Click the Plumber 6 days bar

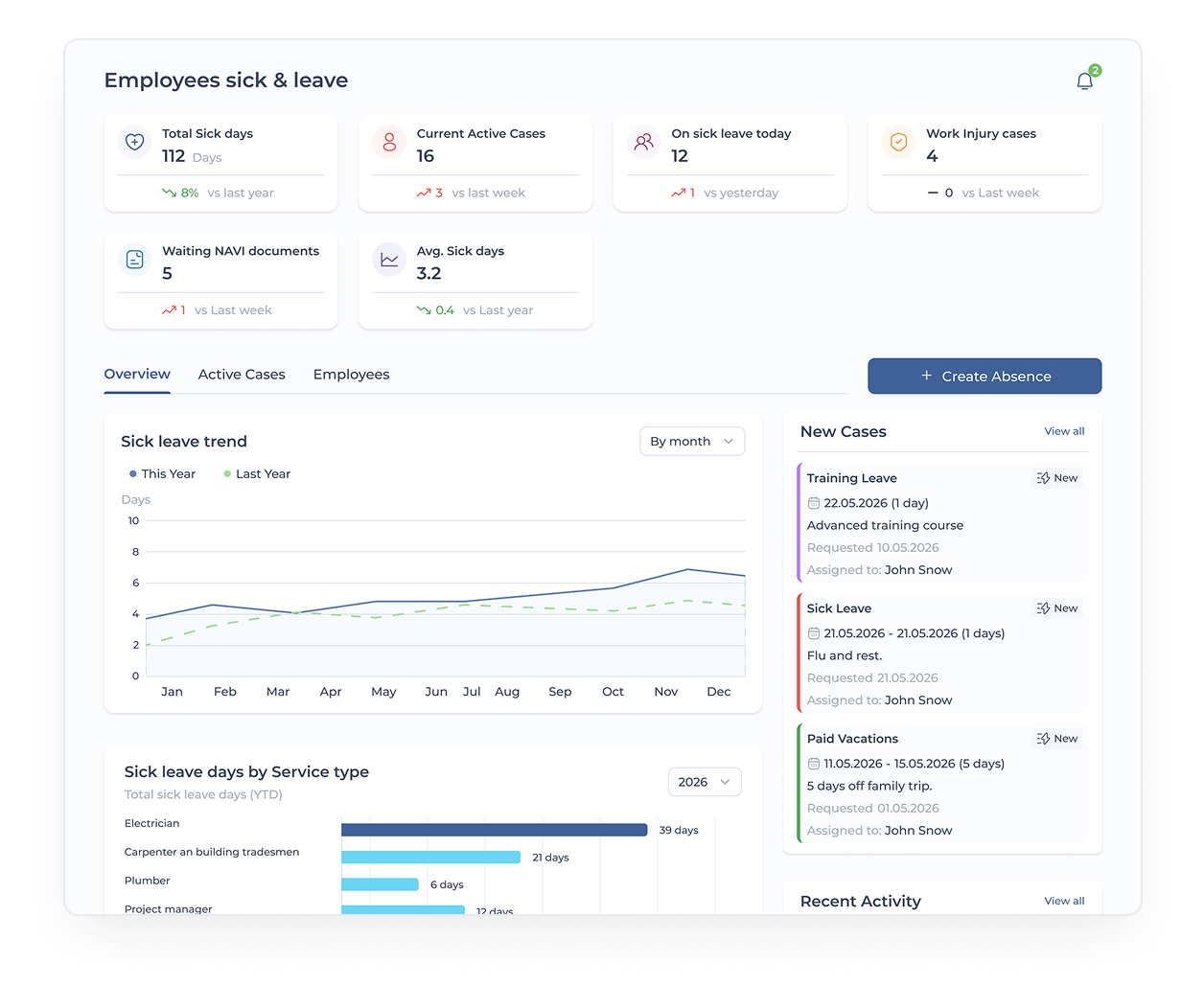tap(380, 884)
